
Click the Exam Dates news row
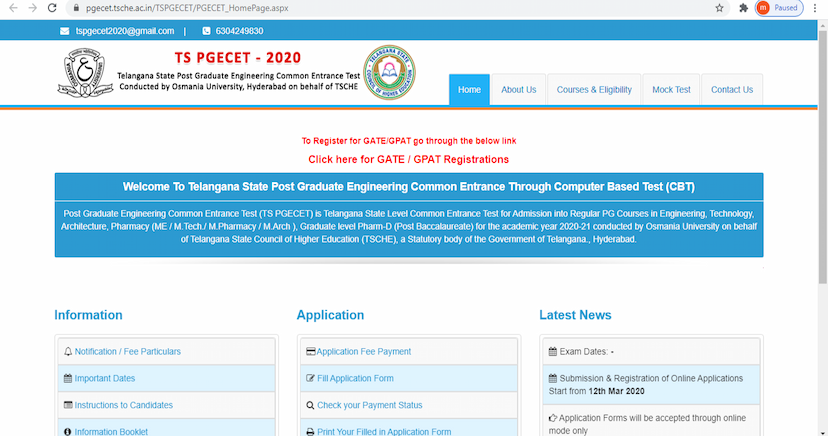click(x=651, y=352)
